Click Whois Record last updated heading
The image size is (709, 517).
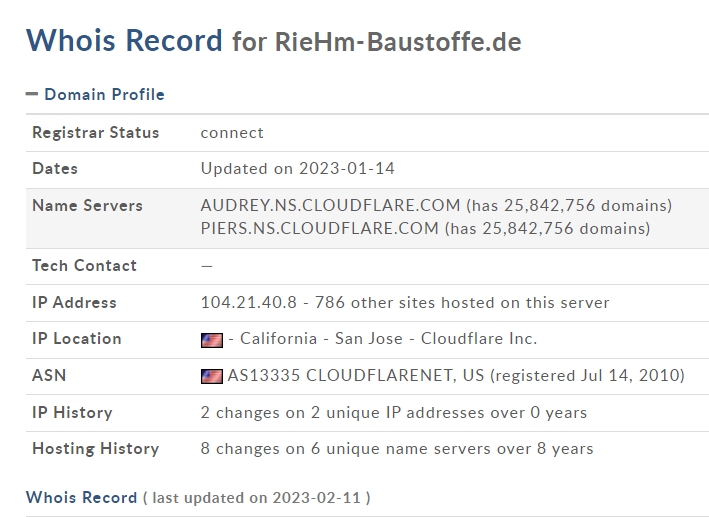pyautogui.click(x=198, y=498)
